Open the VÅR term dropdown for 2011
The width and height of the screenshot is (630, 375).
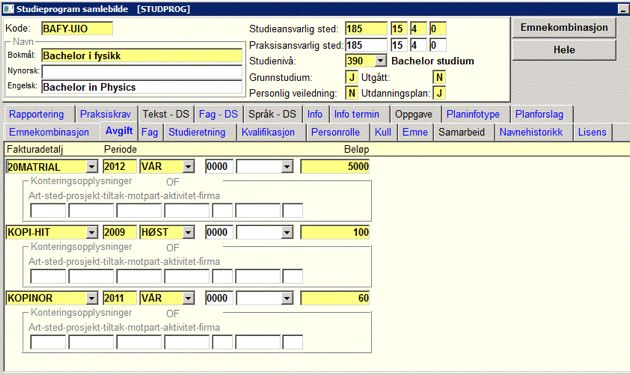coord(188,298)
